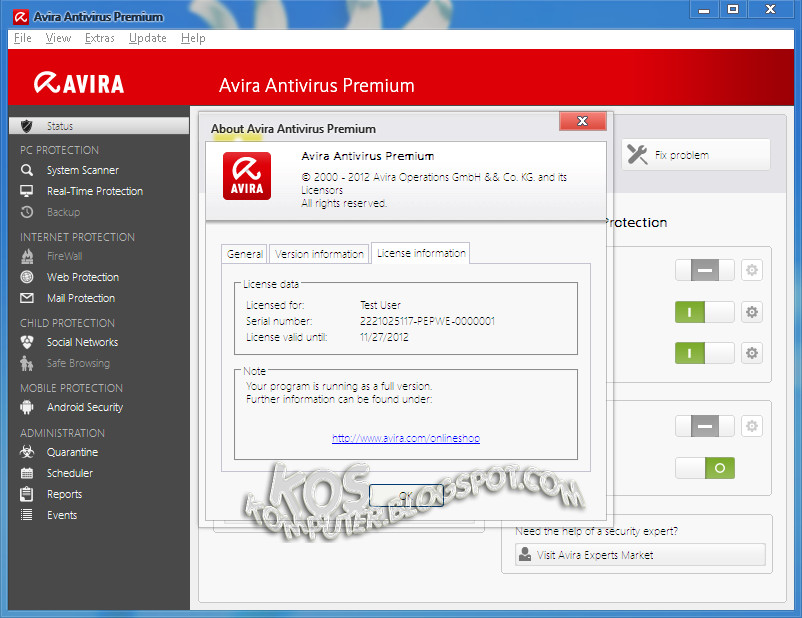Click Visit Avira Experts Market button

(x=640, y=555)
